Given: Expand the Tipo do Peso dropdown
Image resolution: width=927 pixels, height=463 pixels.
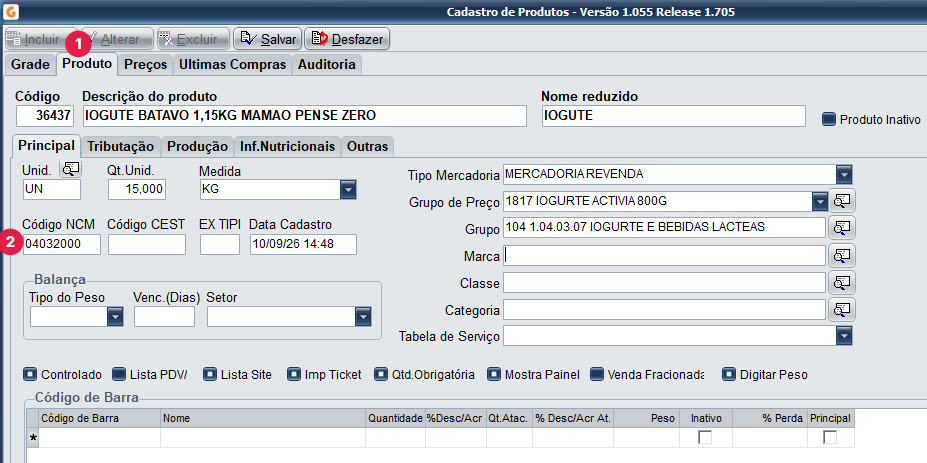Looking at the screenshot, I should pyautogui.click(x=115, y=317).
